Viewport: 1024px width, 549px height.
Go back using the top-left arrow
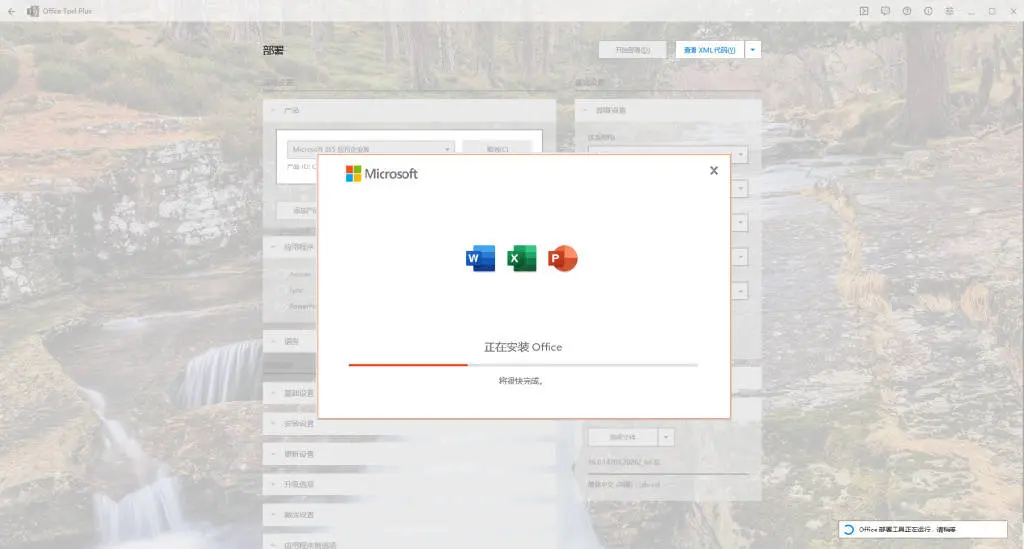point(11,11)
